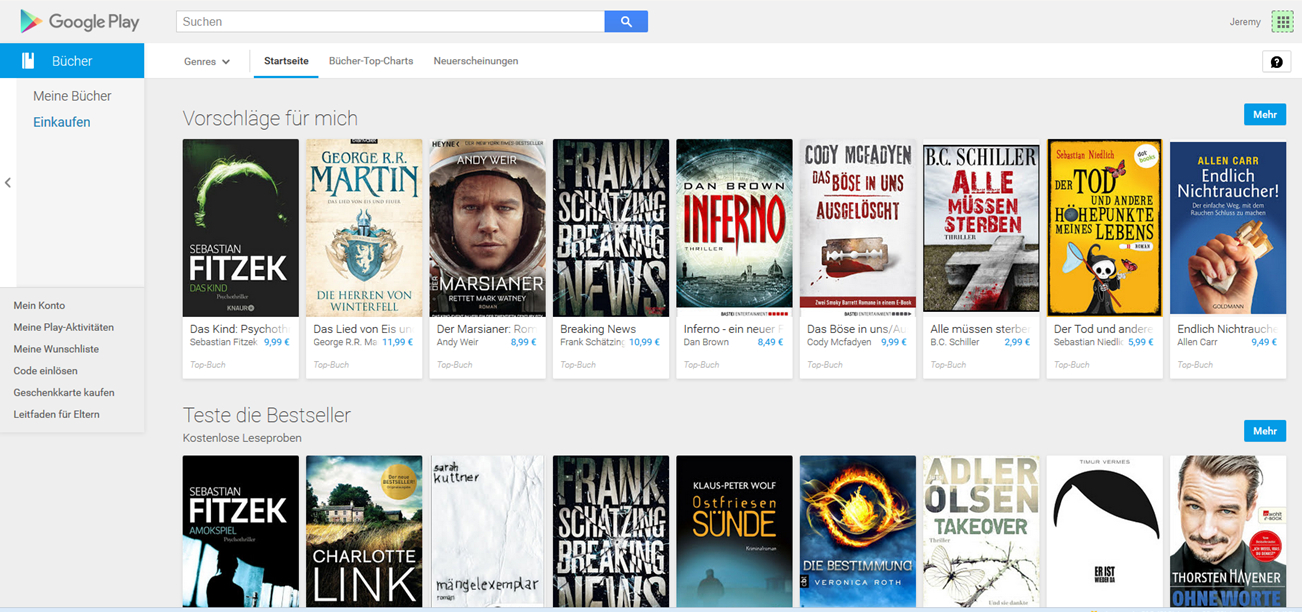Click the blue search magnifier button

coord(626,21)
